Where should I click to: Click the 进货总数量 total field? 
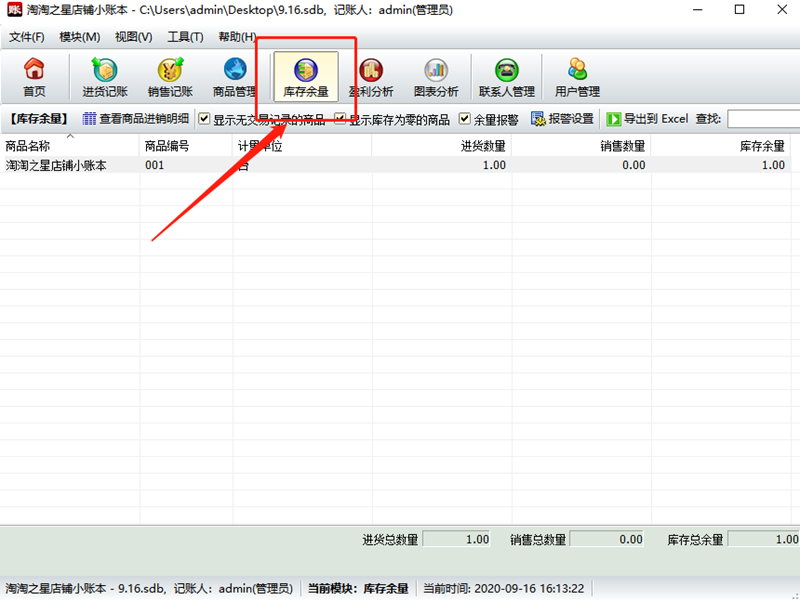coord(457,539)
